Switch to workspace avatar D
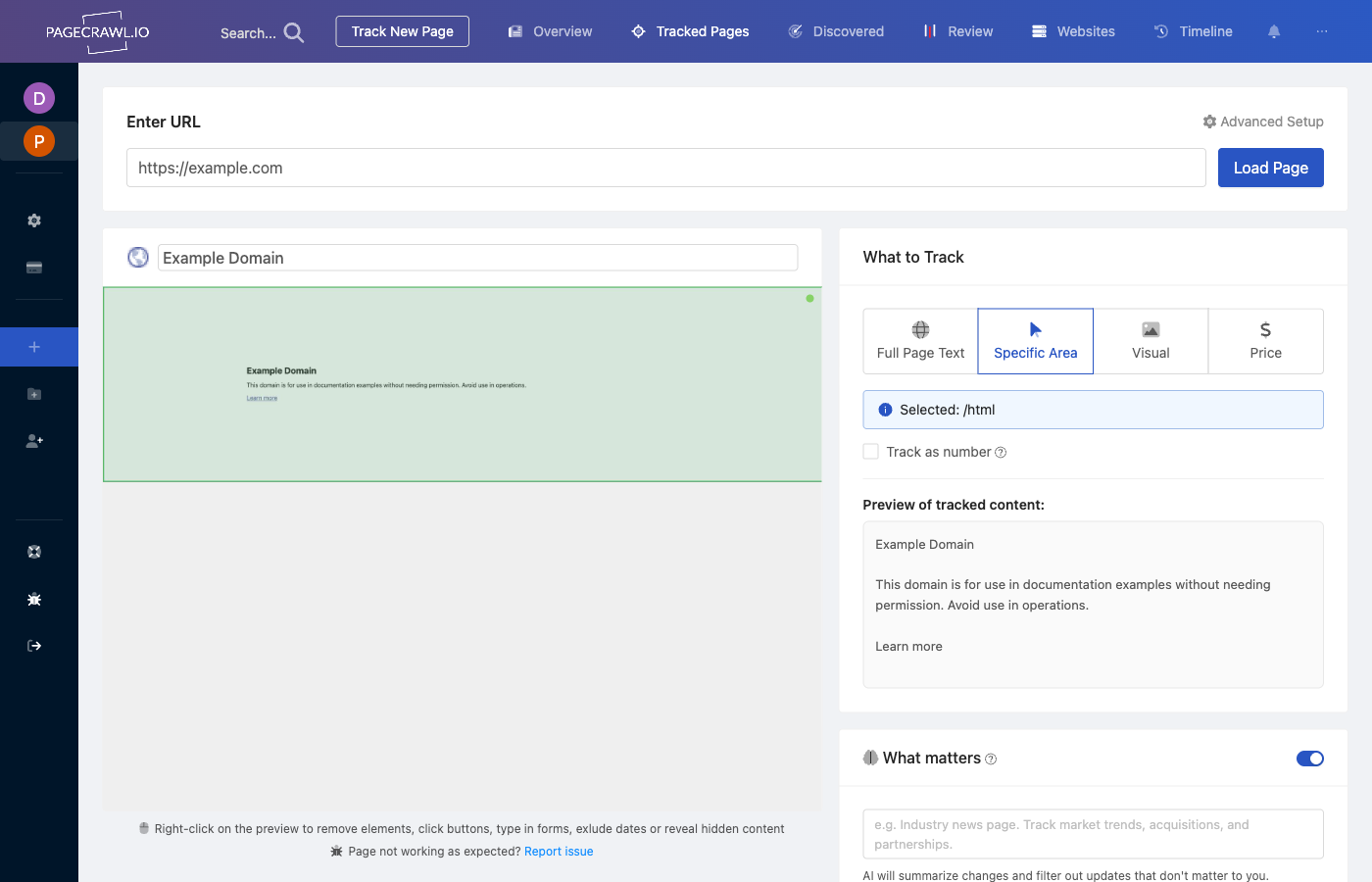This screenshot has height=882, width=1372. point(39,98)
